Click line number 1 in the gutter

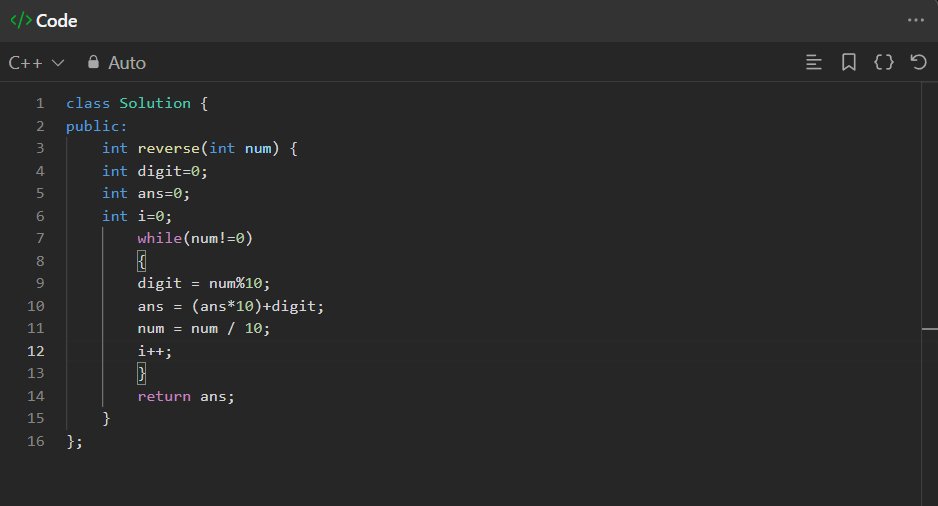[x=40, y=103]
